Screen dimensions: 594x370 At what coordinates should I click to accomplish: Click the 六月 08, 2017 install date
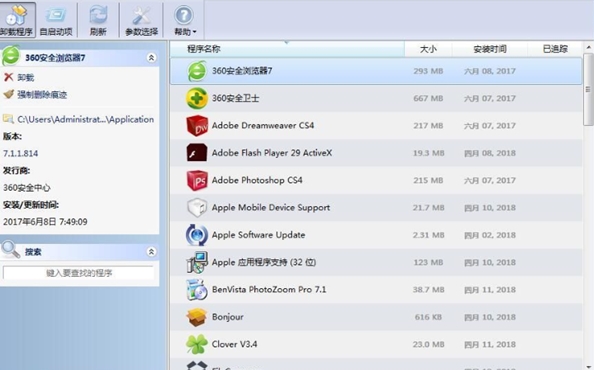click(x=490, y=71)
